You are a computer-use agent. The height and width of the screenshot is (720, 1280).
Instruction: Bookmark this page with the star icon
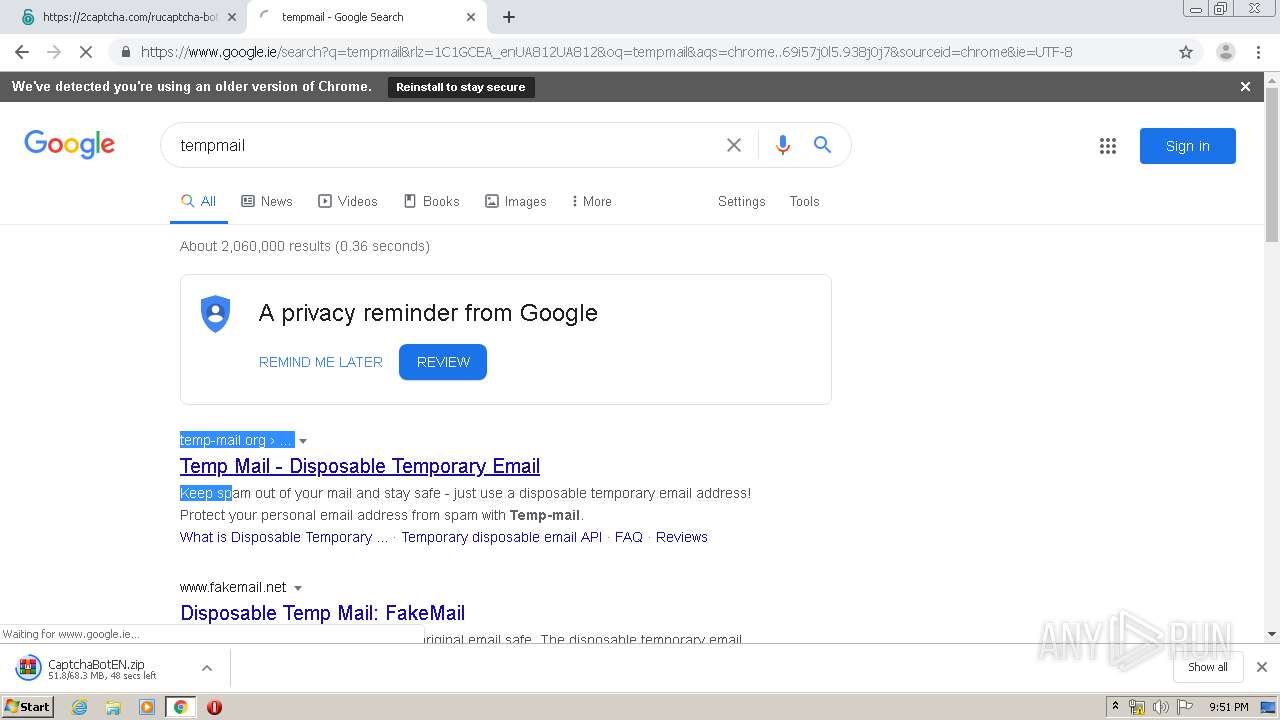coord(1186,52)
